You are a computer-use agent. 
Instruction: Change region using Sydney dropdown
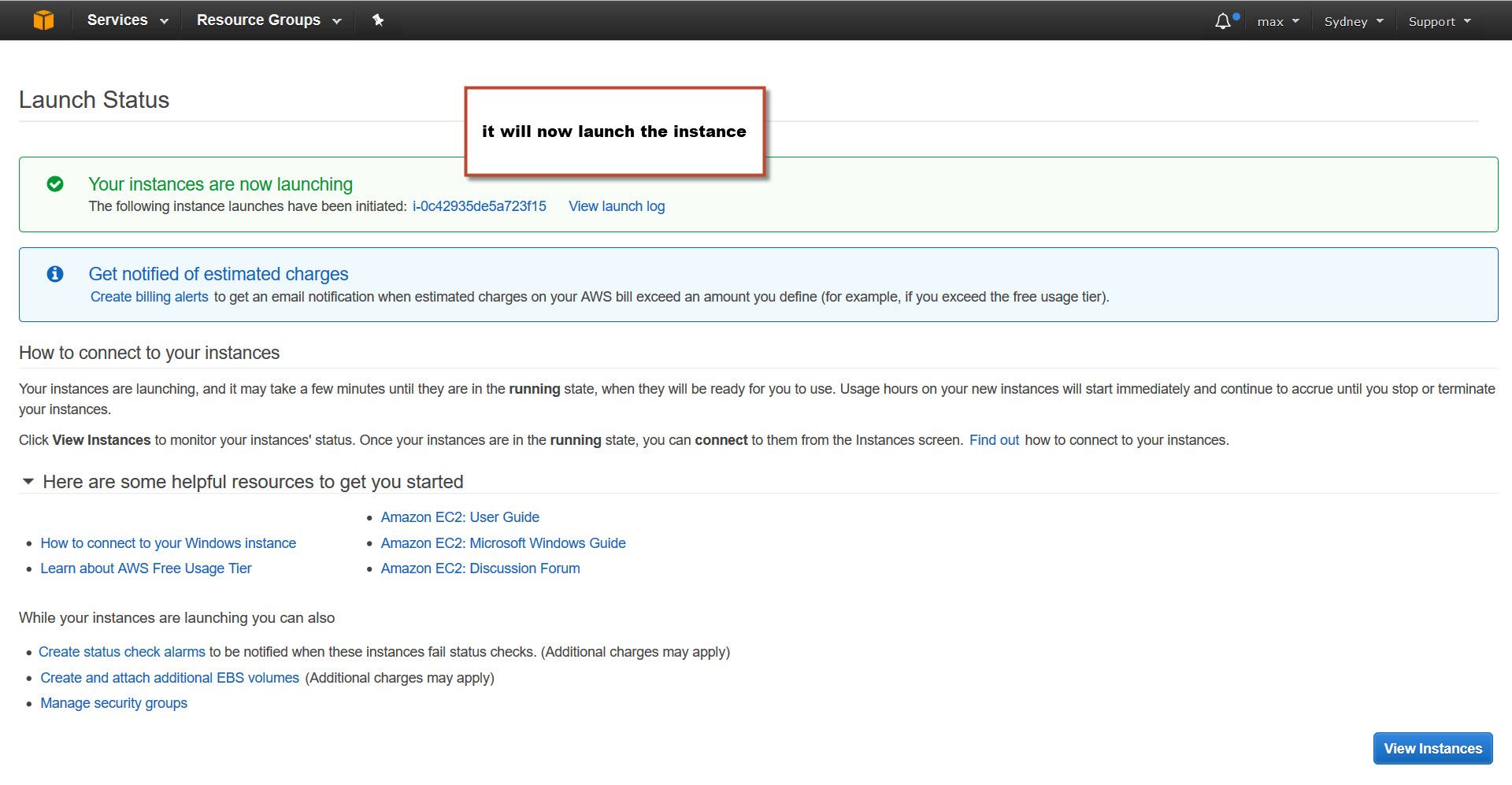(x=1353, y=21)
